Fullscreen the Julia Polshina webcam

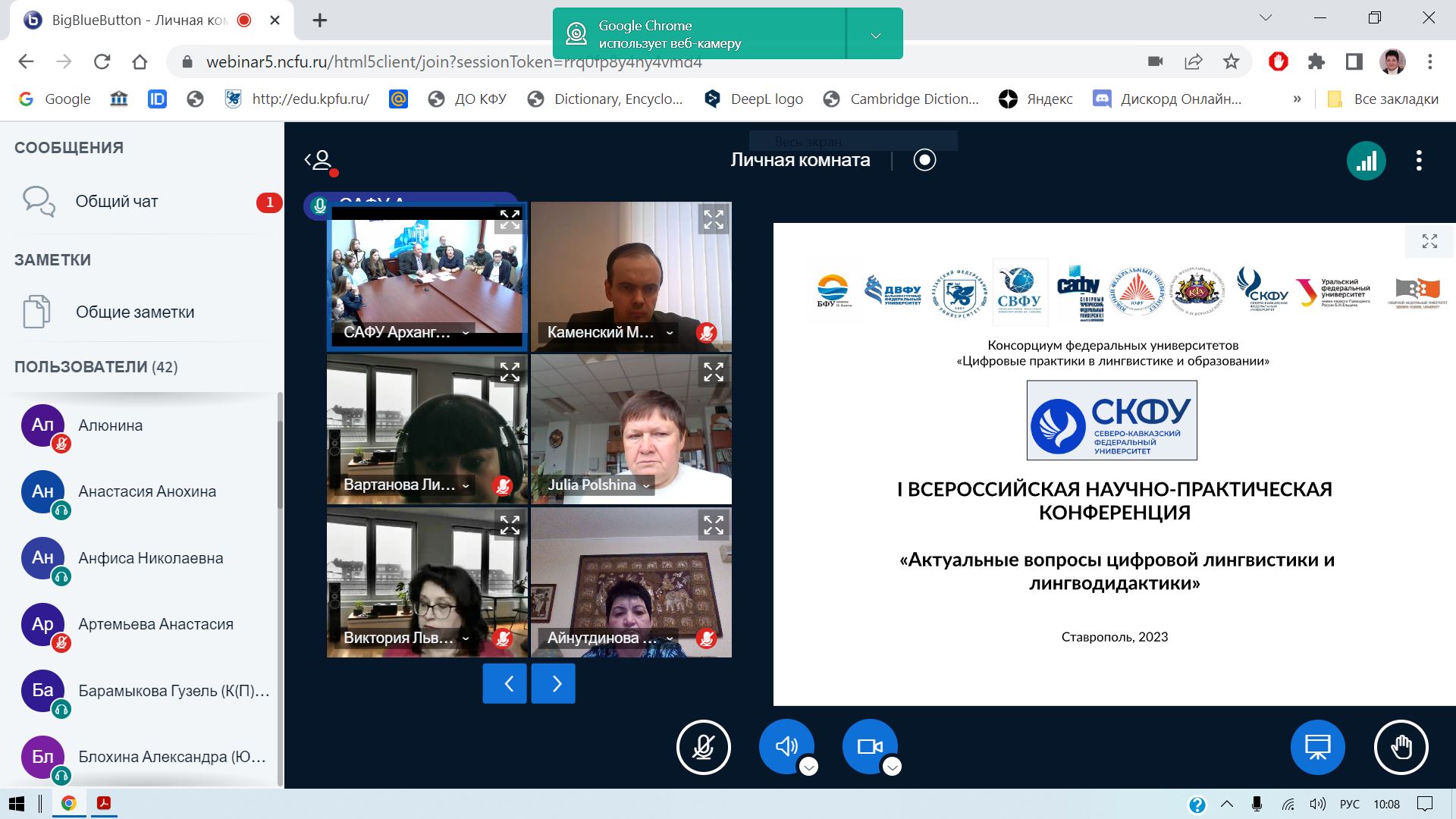click(713, 372)
